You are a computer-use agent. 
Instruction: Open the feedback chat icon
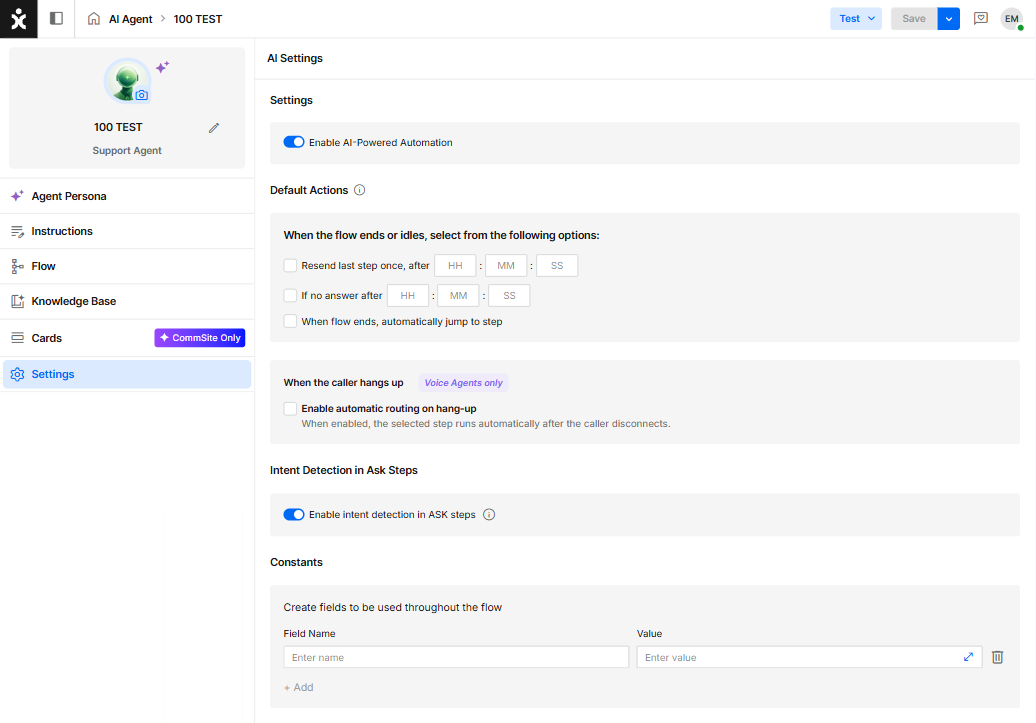pyautogui.click(x=980, y=19)
